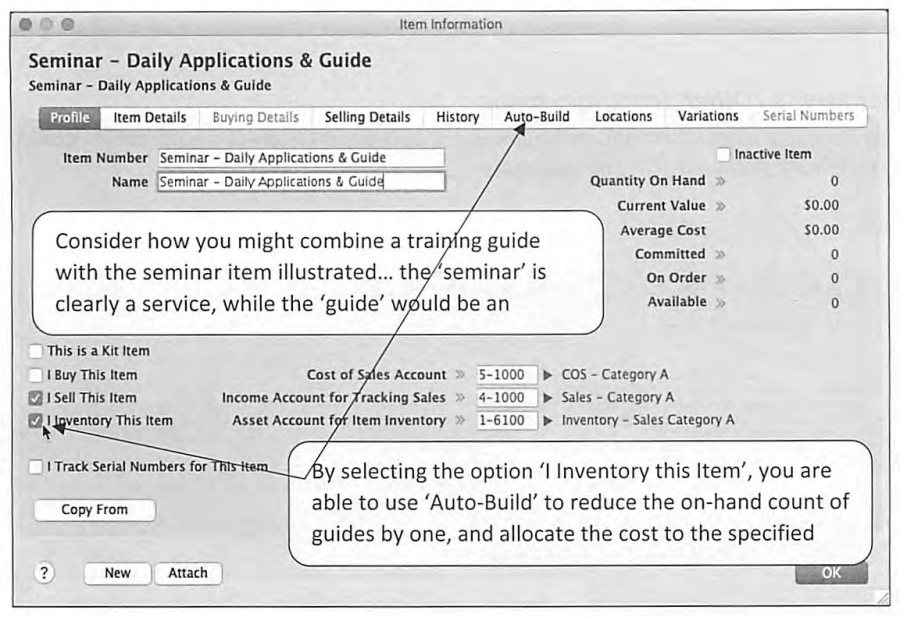Image resolution: width=900 pixels, height=617 pixels.
Task: Click the Copy From button
Action: pyautogui.click(x=95, y=510)
